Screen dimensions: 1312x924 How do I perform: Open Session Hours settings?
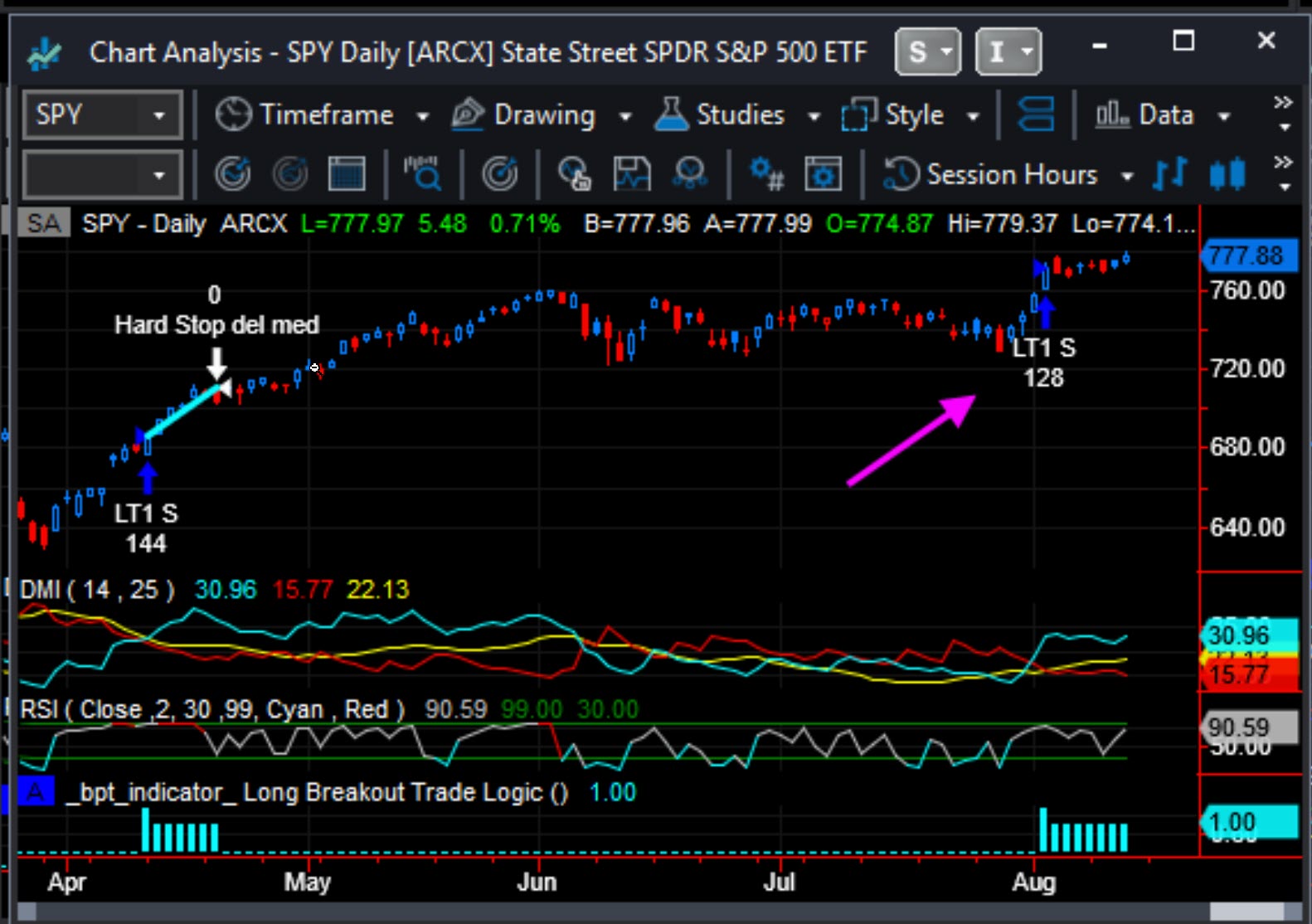1008,175
